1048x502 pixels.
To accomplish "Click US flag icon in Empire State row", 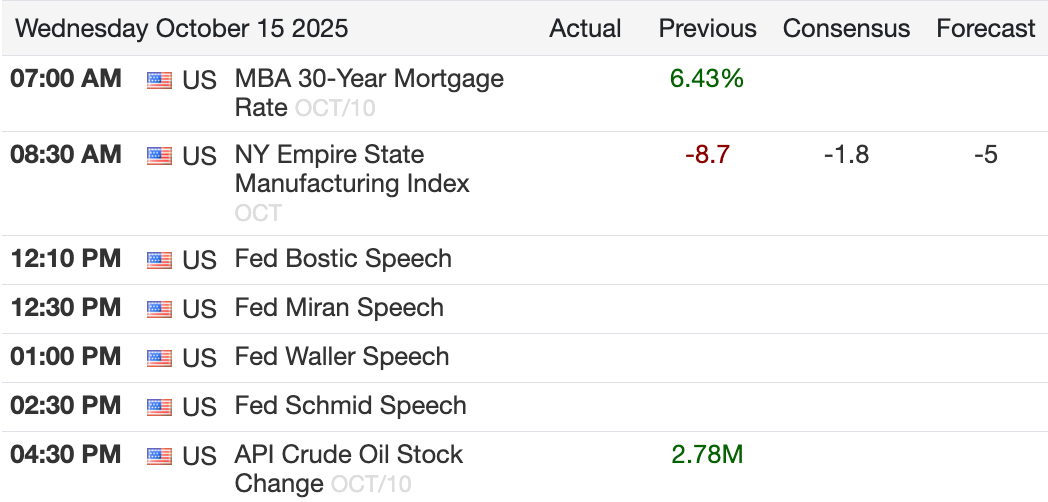I will pyautogui.click(x=159, y=156).
